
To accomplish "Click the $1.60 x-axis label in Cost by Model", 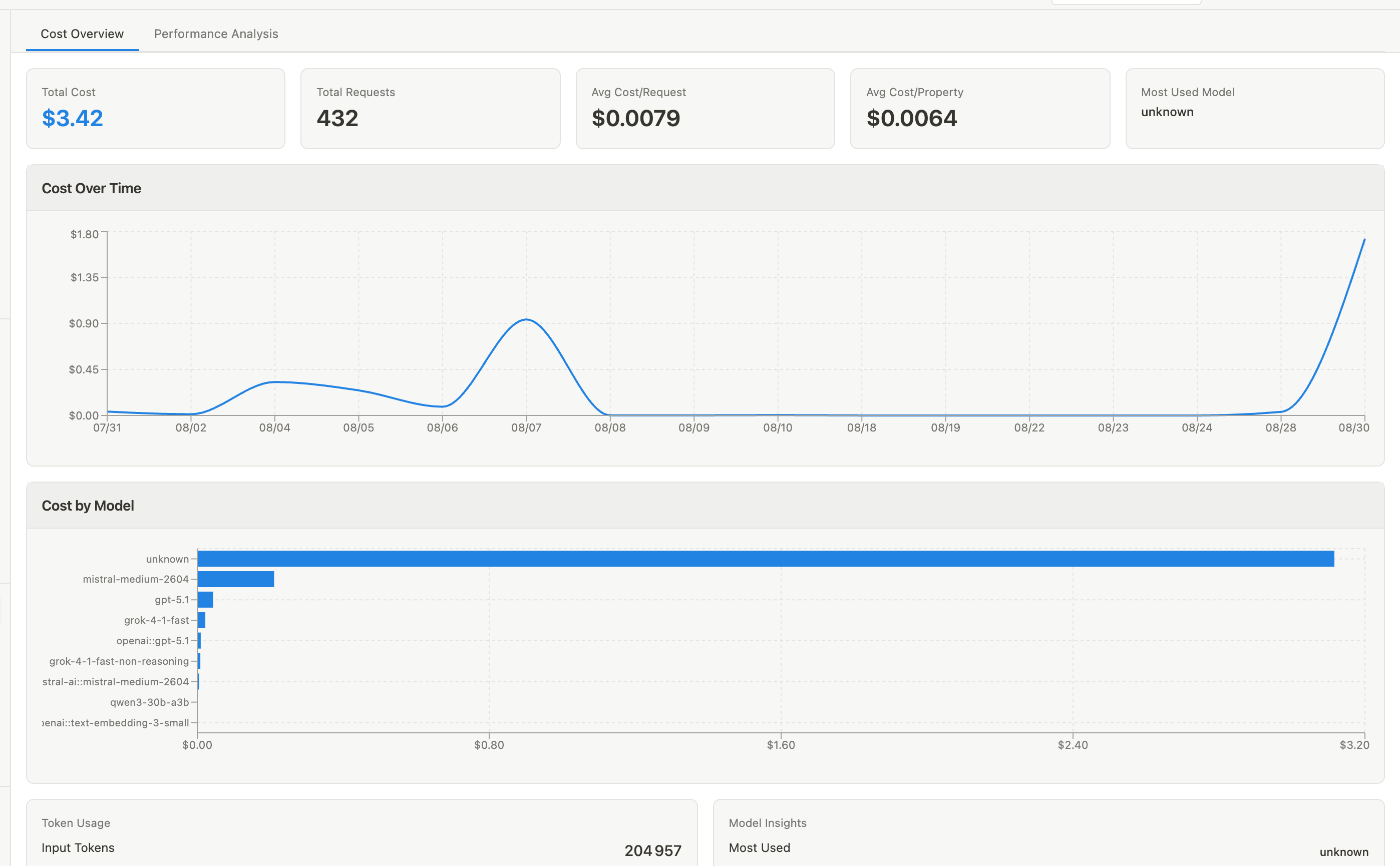I will tap(781, 744).
